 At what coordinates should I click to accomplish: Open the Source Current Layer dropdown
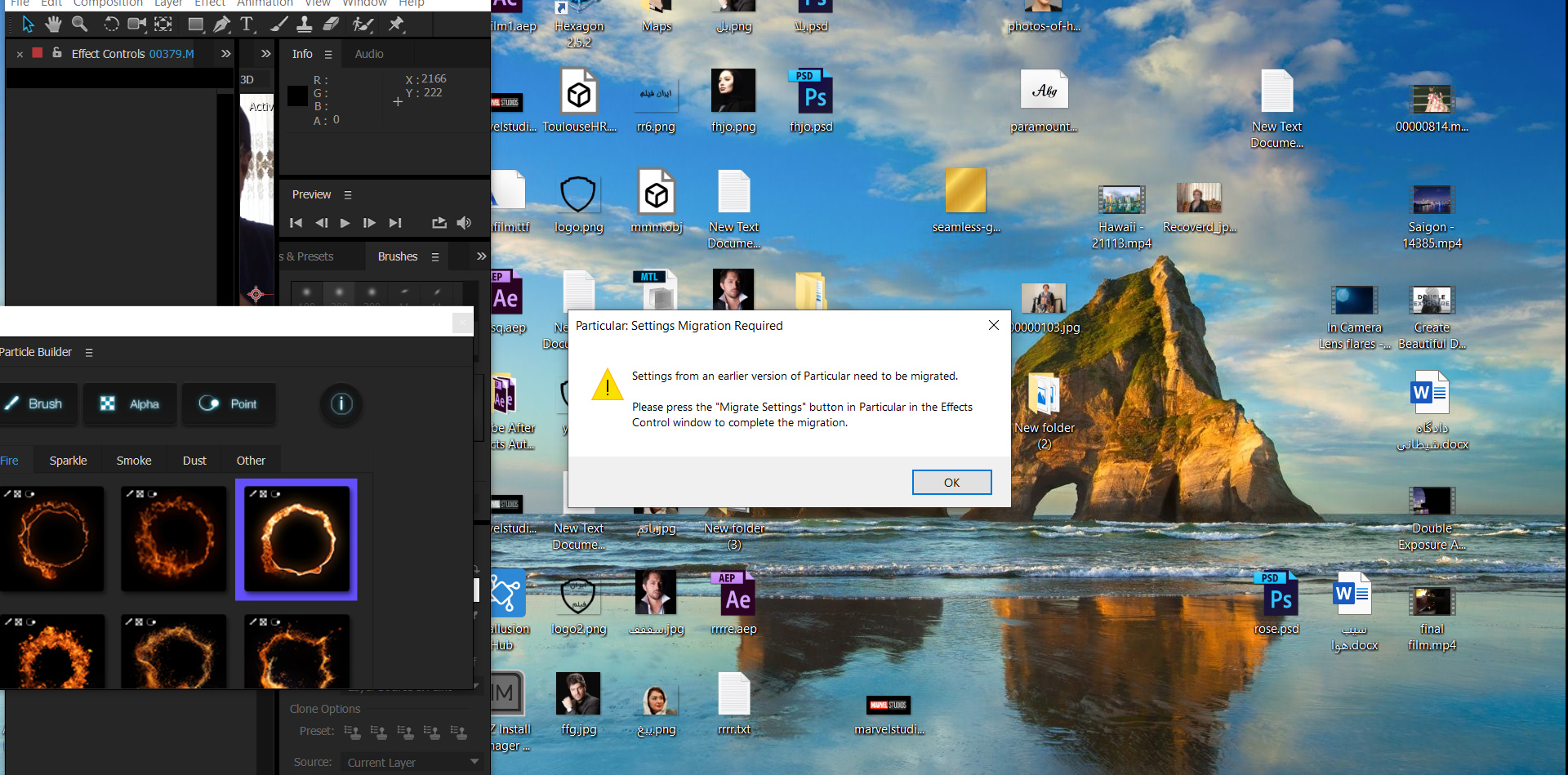[x=412, y=762]
